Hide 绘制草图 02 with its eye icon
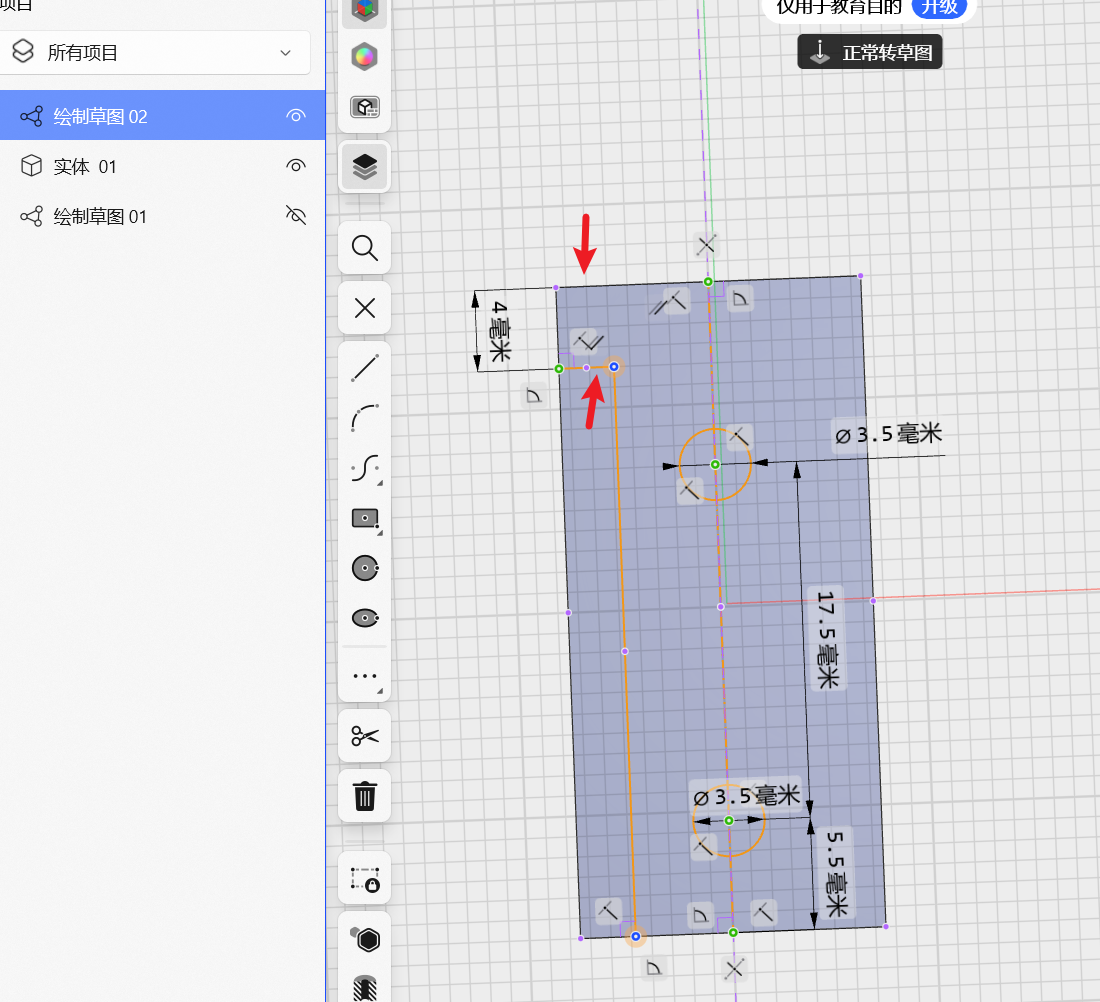 pos(296,116)
